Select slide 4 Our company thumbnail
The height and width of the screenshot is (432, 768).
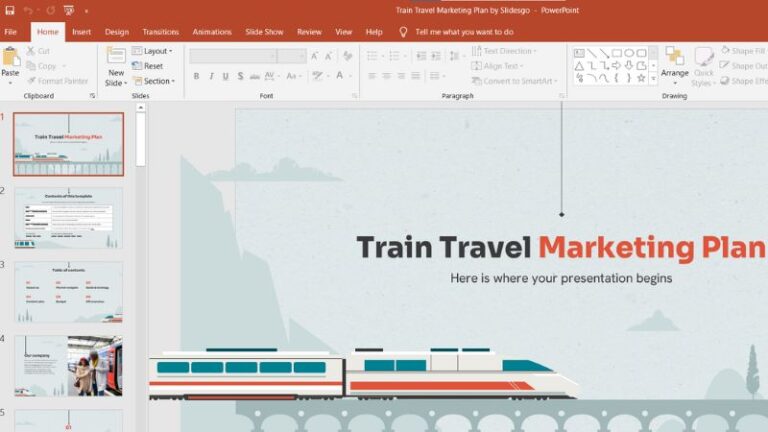tap(69, 365)
